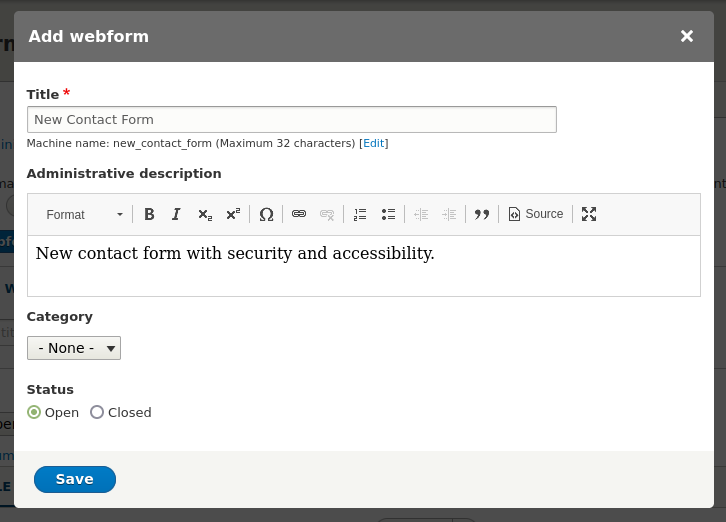Close the Add webform dialog
The image size is (726, 522).
pos(687,36)
